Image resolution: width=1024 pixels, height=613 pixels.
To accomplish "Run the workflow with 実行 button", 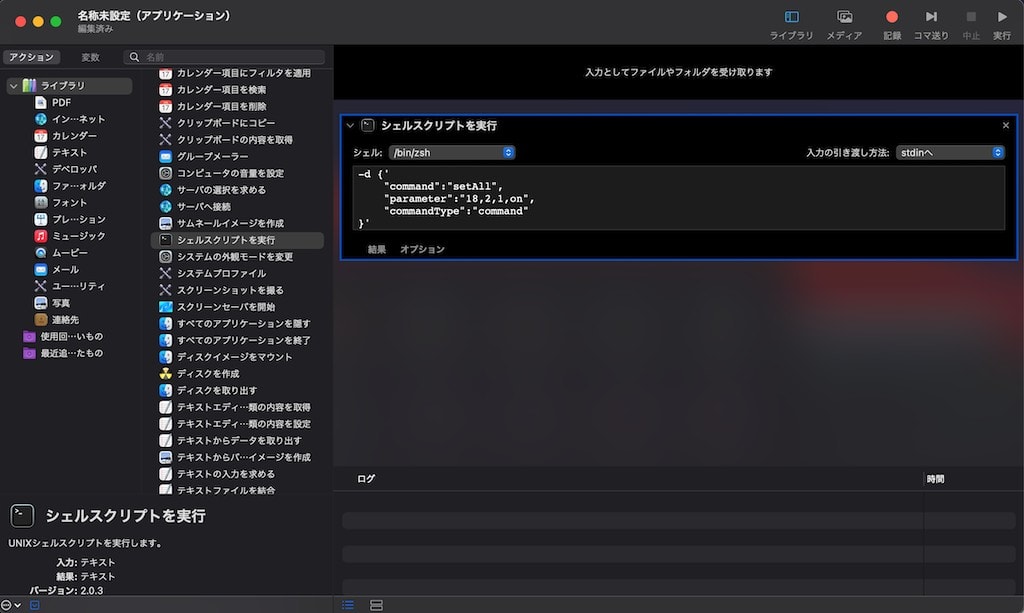I will [1001, 17].
